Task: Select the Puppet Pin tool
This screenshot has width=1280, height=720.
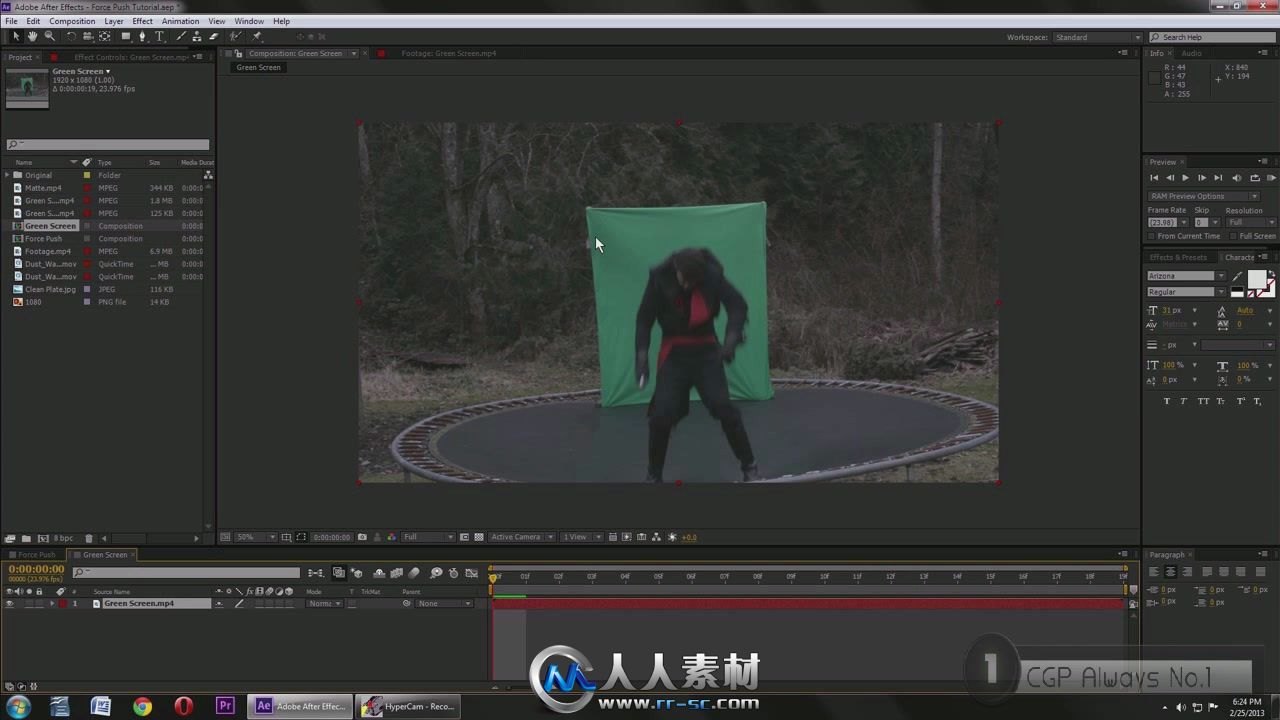Action: [257, 36]
